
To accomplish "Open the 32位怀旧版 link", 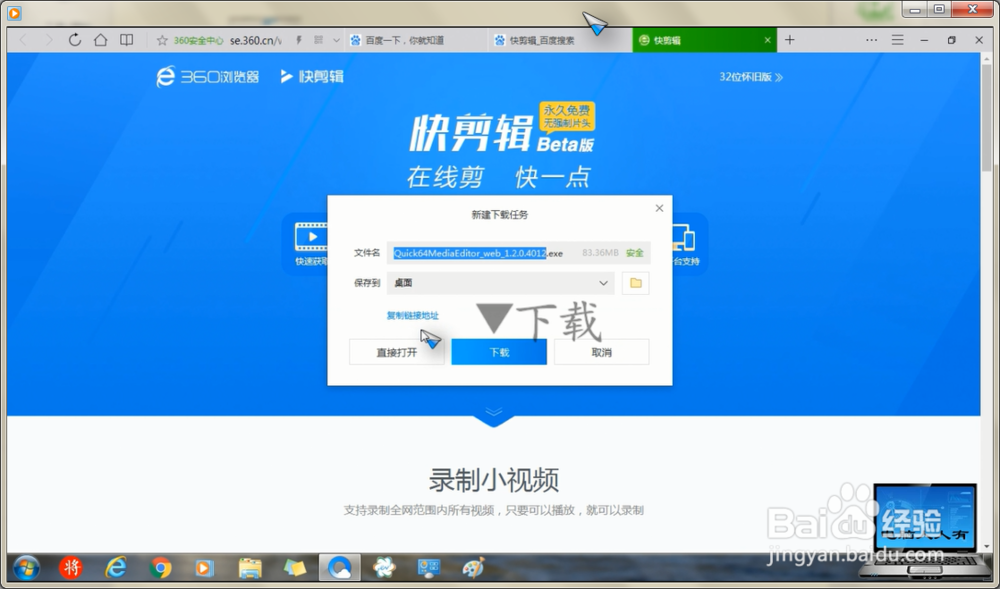I will 751,76.
